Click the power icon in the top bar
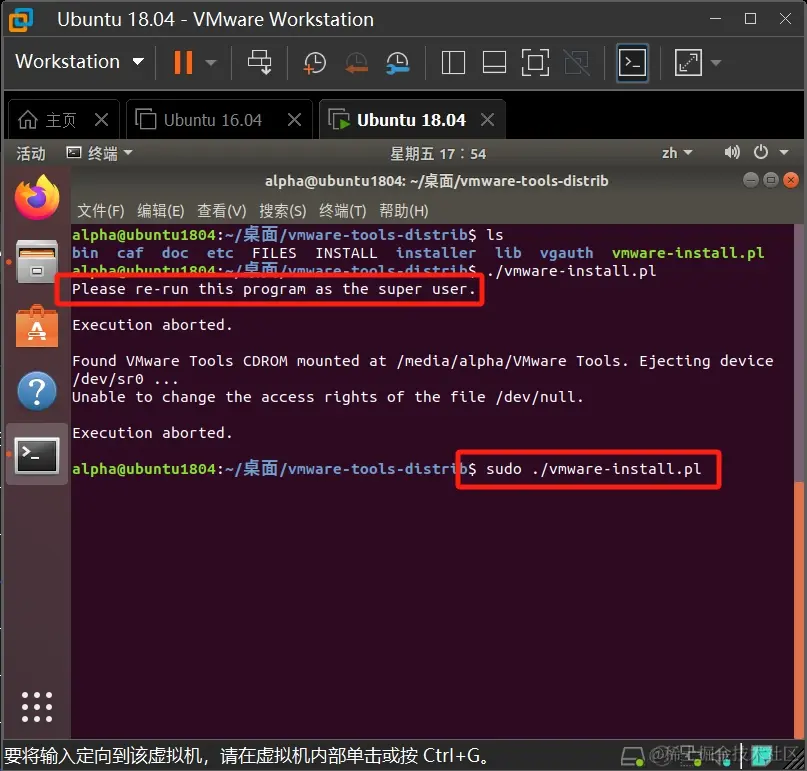 point(761,152)
